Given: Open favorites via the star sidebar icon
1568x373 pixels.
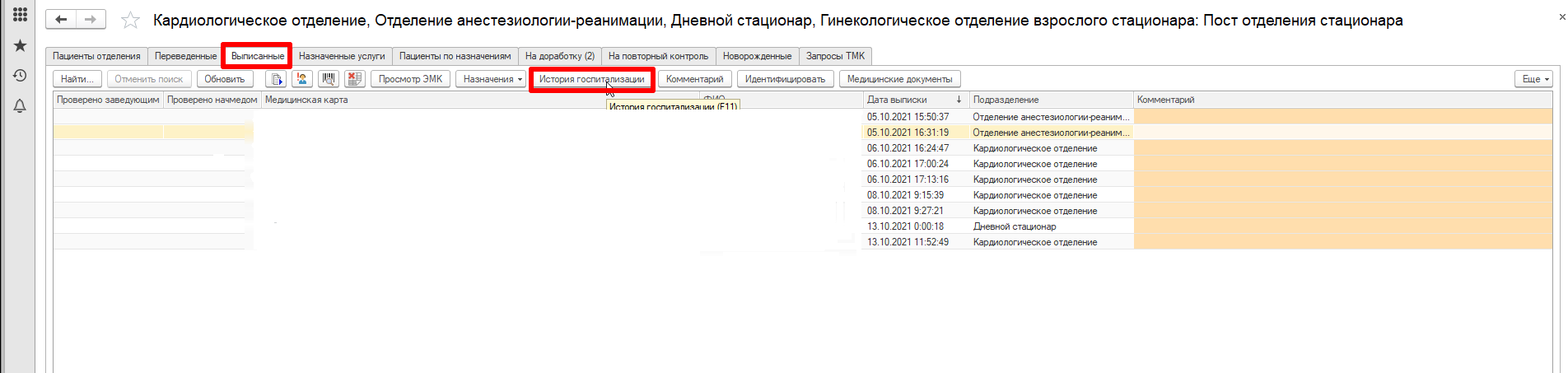Looking at the screenshot, I should pyautogui.click(x=20, y=46).
